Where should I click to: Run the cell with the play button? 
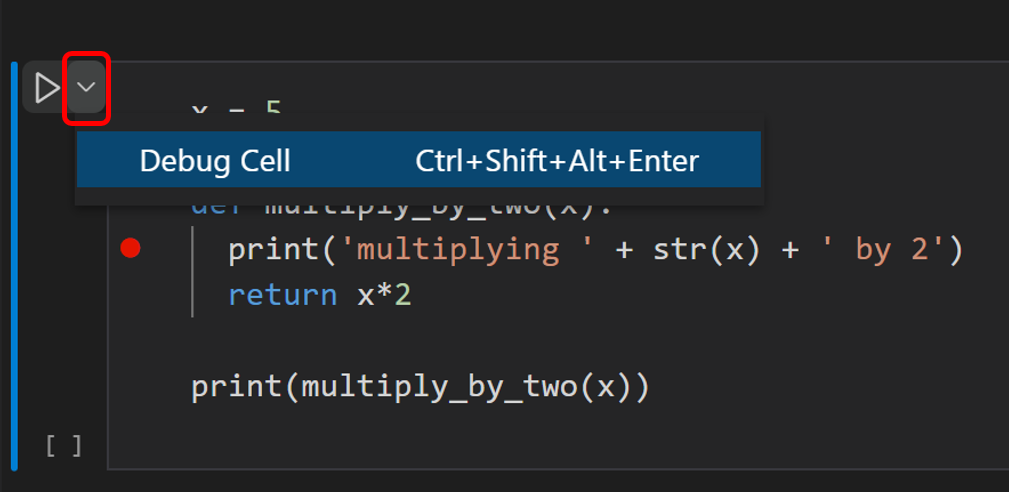click(45, 89)
